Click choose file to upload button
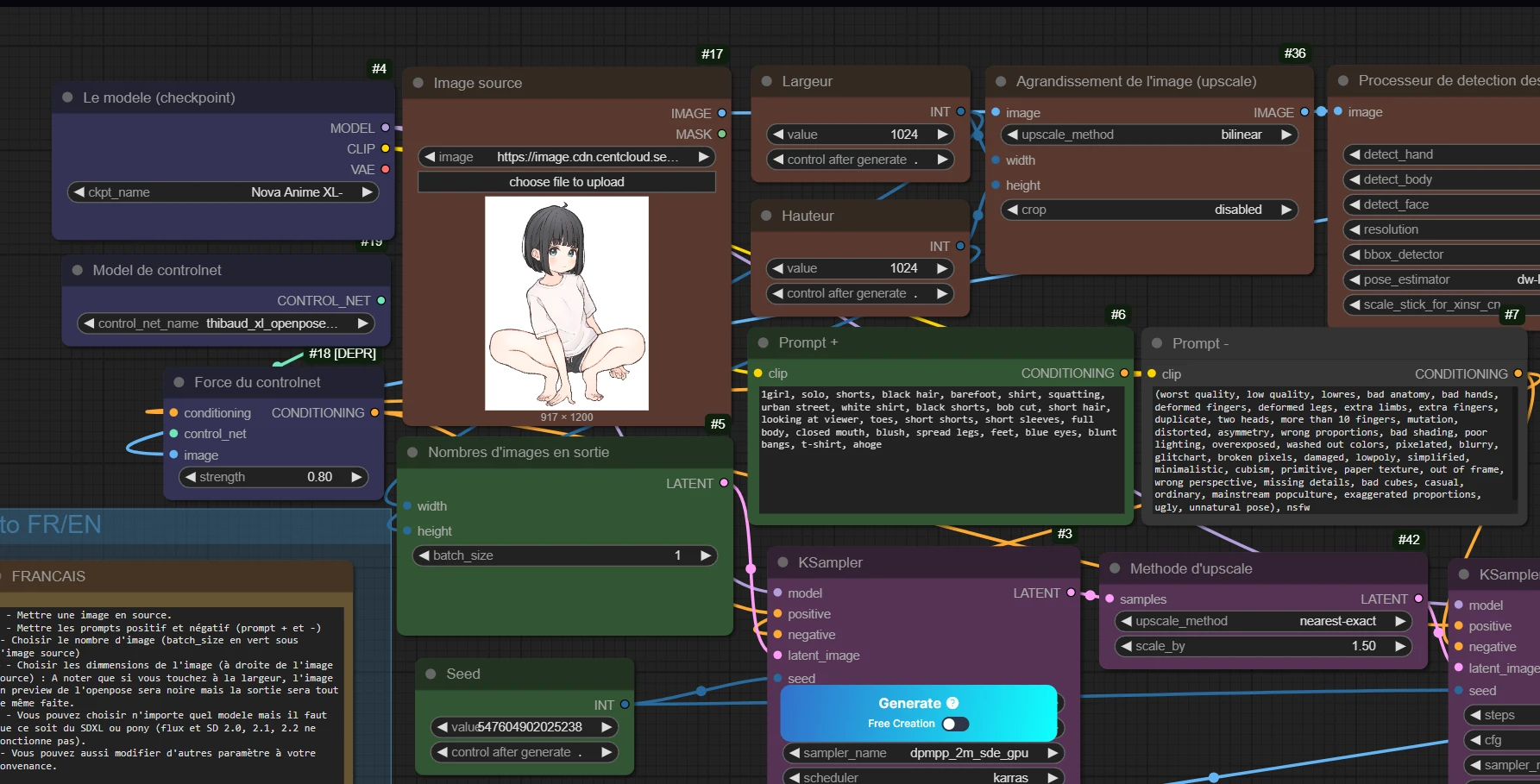 (x=566, y=182)
